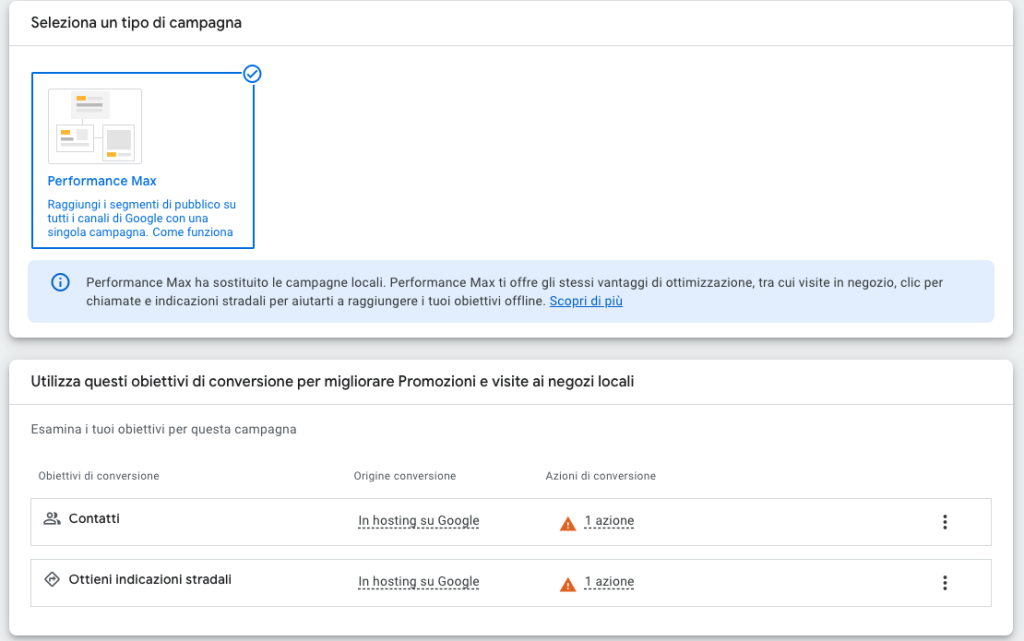Click 'Origine conversione' column header

point(405,476)
